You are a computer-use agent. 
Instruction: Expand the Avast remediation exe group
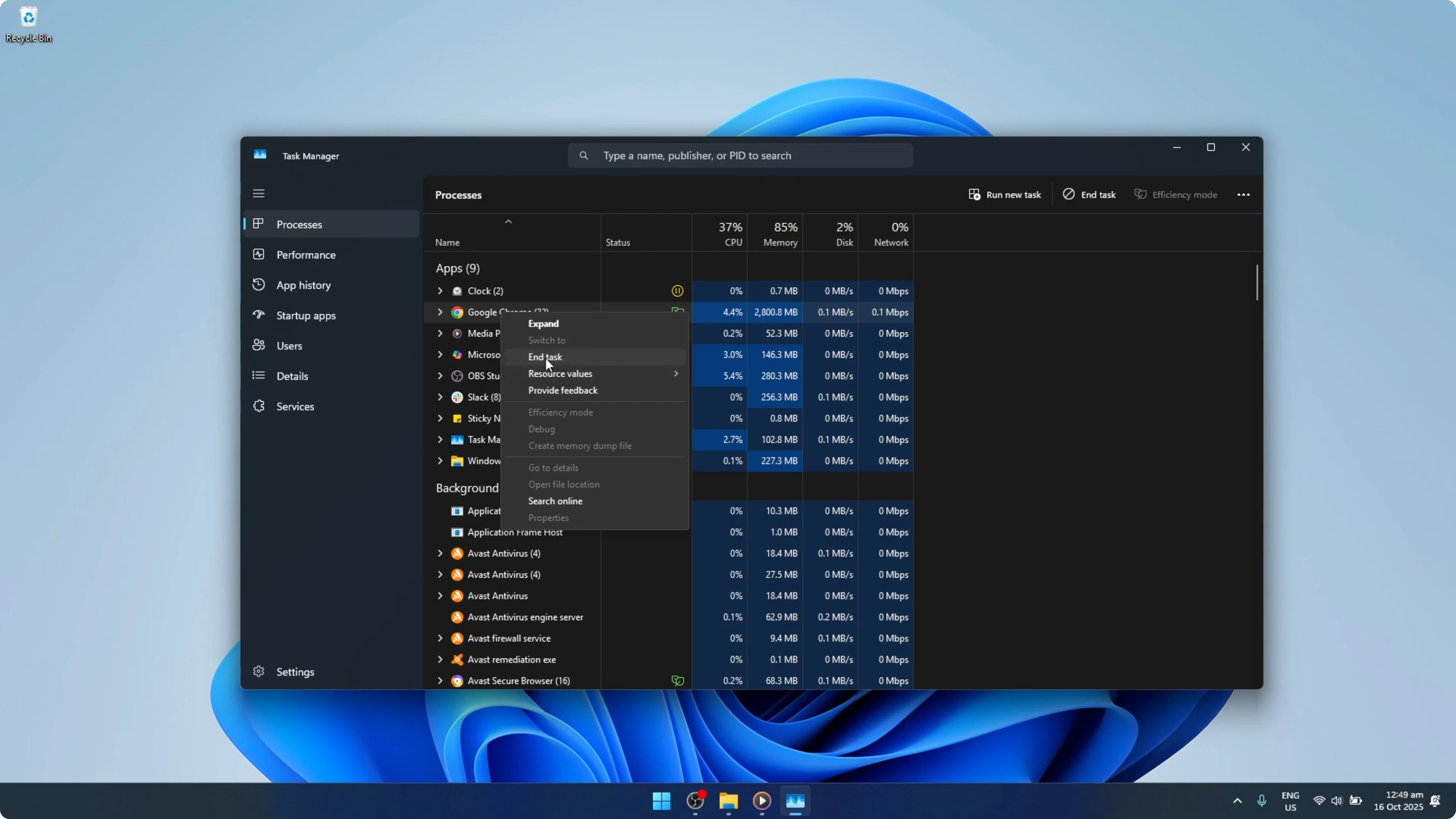coord(440,660)
